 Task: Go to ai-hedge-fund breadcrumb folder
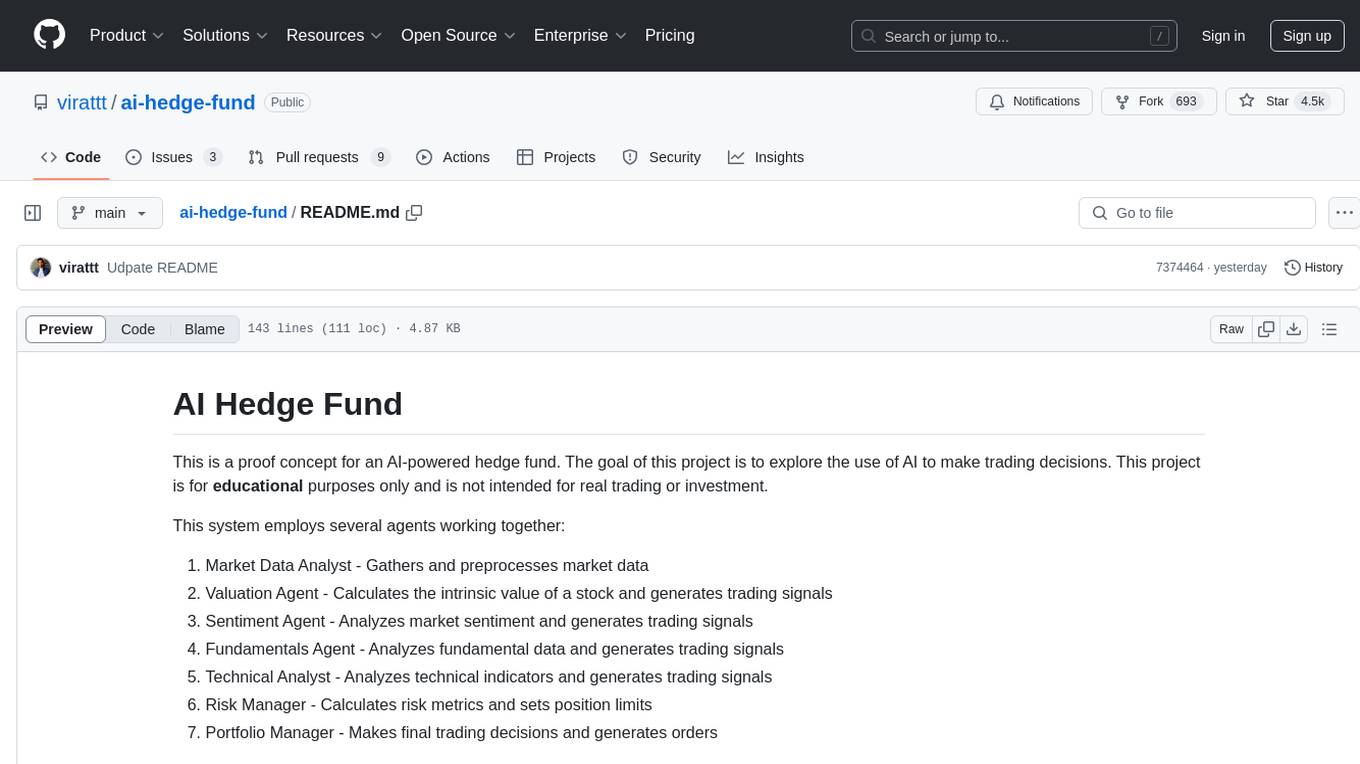pos(233,213)
